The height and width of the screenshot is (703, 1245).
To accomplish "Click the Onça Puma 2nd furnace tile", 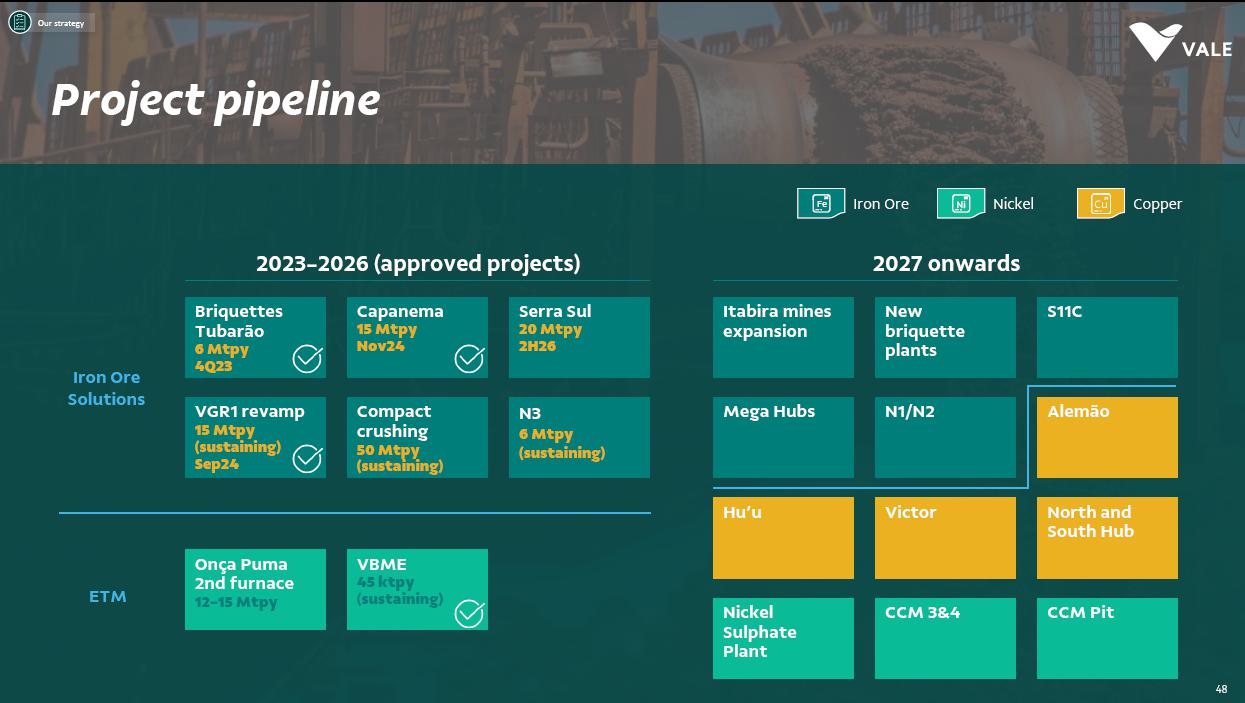I will coord(255,589).
